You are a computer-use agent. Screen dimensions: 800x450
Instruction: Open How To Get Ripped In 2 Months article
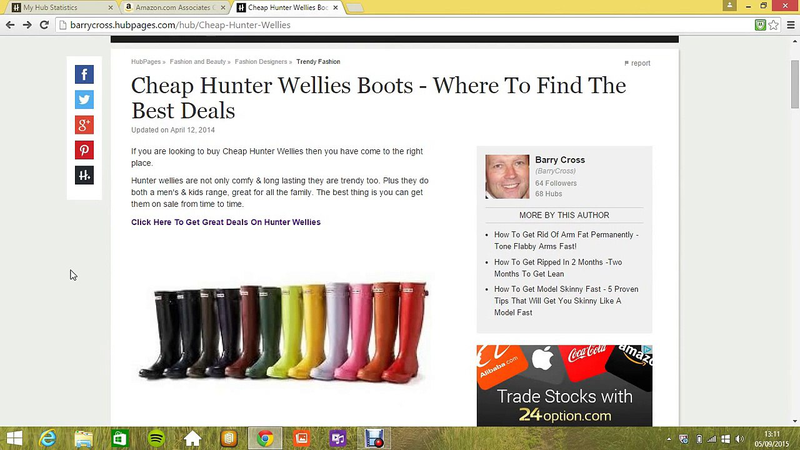click(x=558, y=268)
